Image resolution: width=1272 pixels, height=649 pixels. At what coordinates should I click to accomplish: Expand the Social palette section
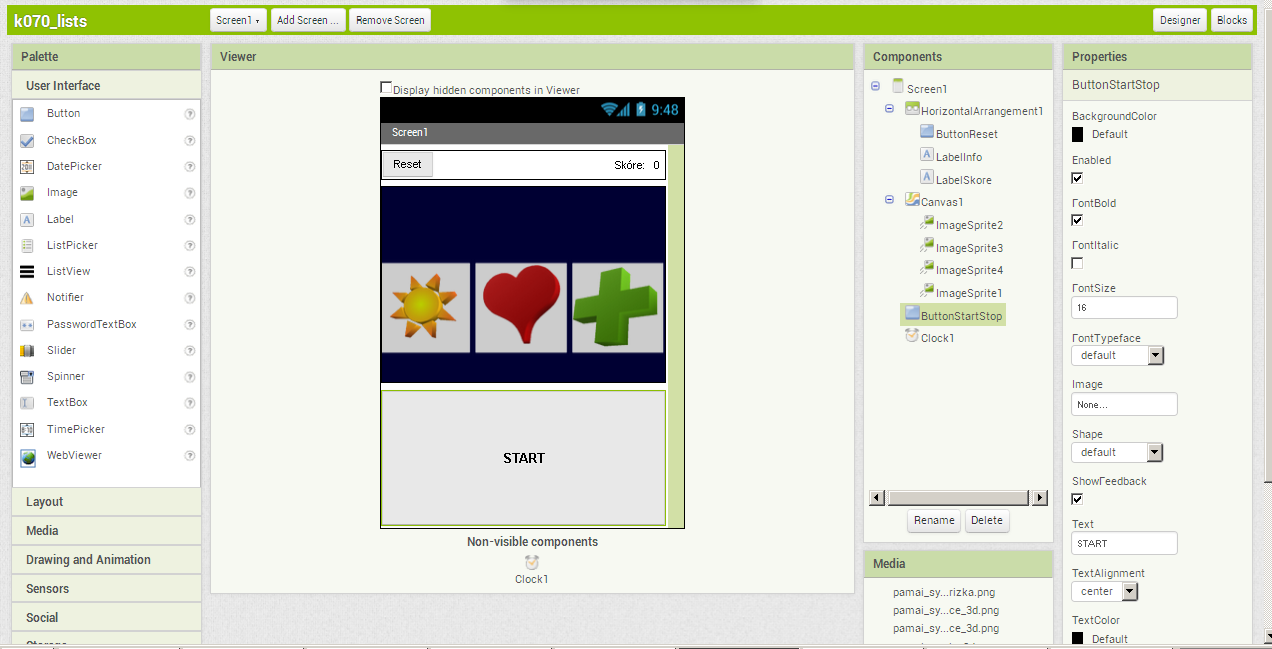point(107,618)
